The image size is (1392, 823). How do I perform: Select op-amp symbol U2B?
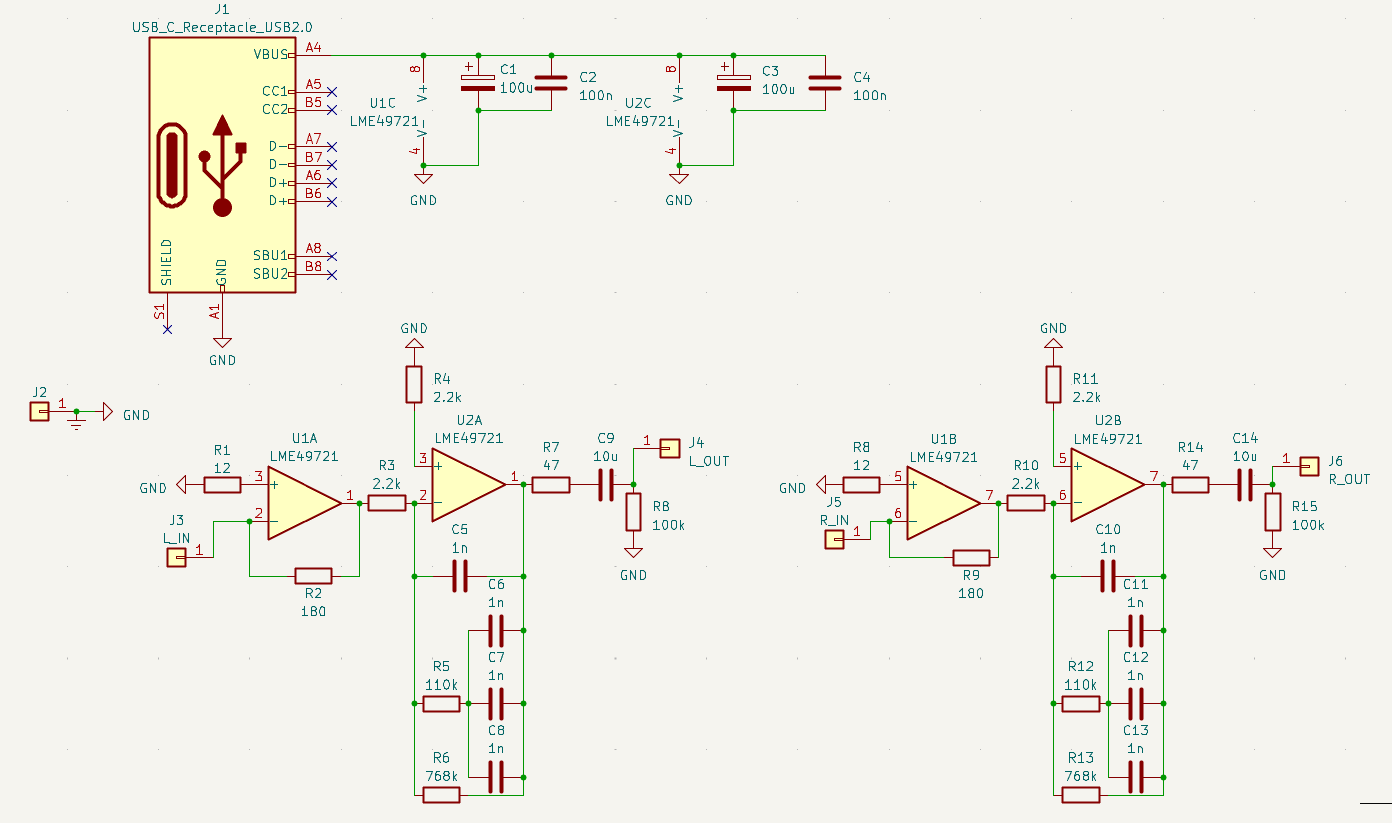tap(1108, 485)
